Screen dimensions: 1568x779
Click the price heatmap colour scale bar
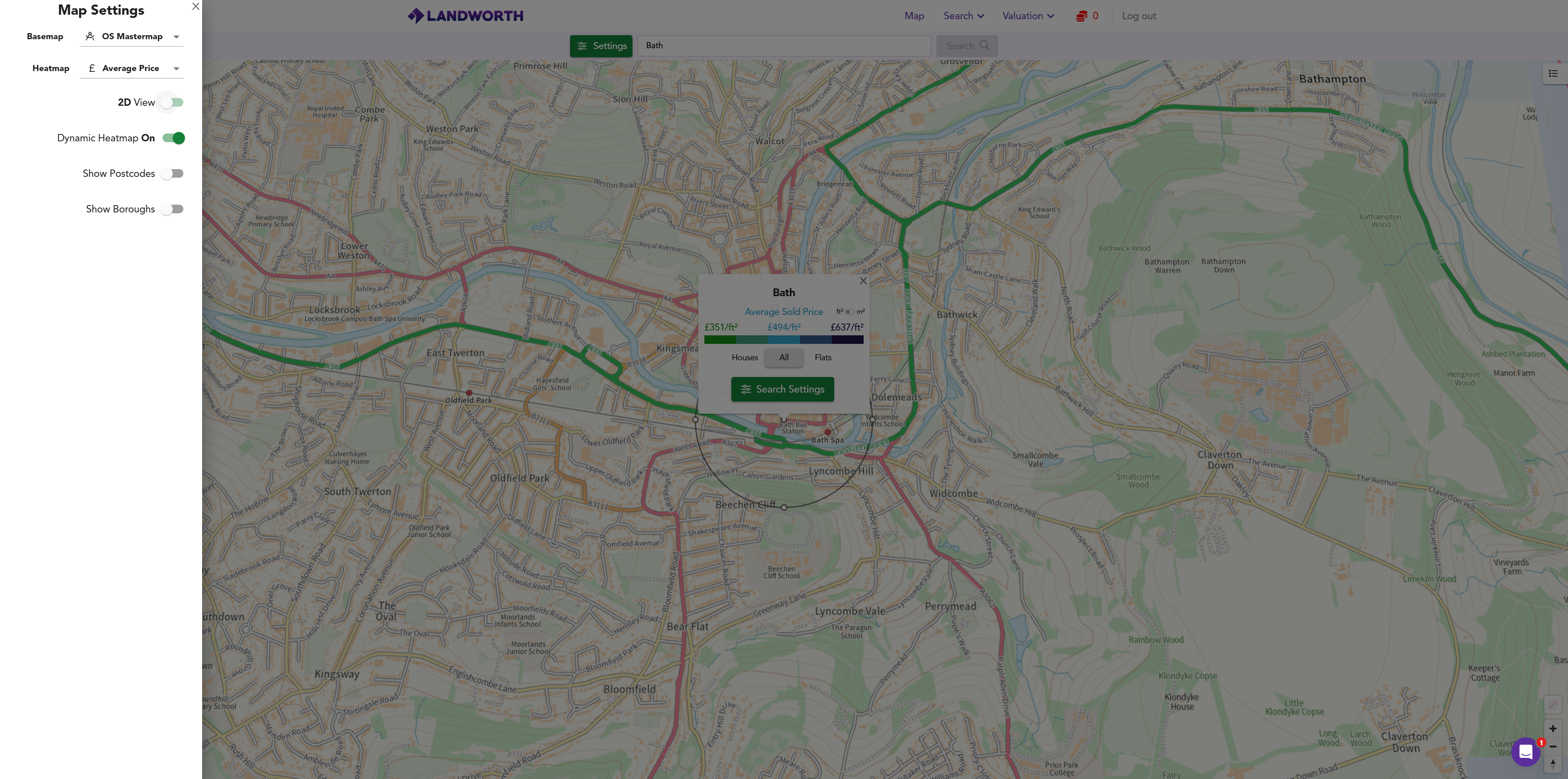click(784, 340)
